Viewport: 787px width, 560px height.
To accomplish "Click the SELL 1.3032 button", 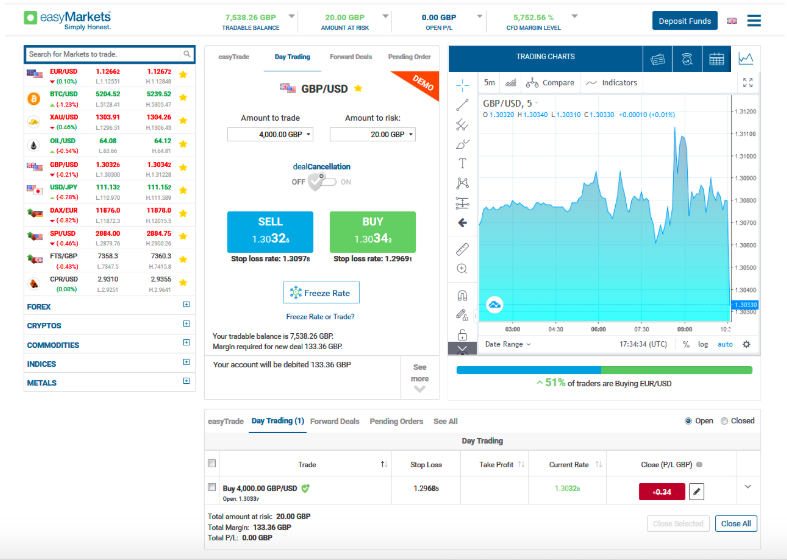I will click(x=271, y=232).
